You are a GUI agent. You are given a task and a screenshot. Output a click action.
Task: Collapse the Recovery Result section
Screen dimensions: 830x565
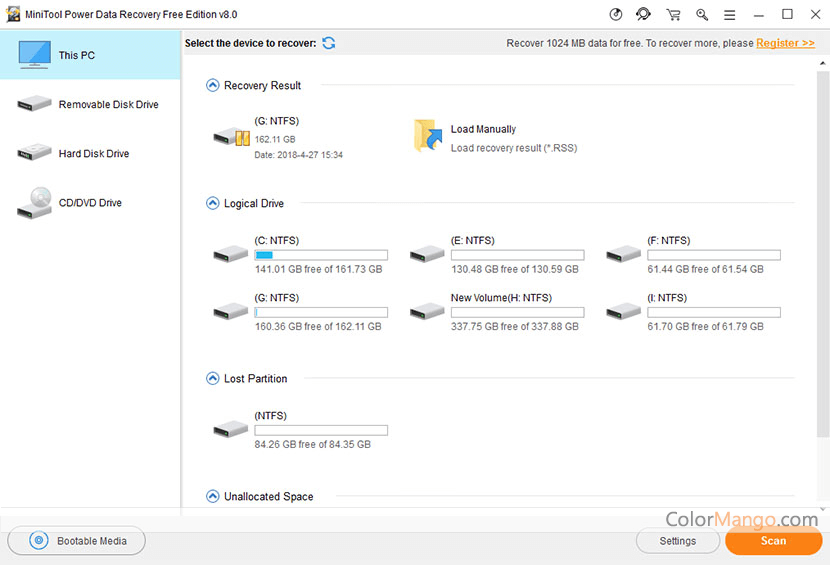coord(212,86)
